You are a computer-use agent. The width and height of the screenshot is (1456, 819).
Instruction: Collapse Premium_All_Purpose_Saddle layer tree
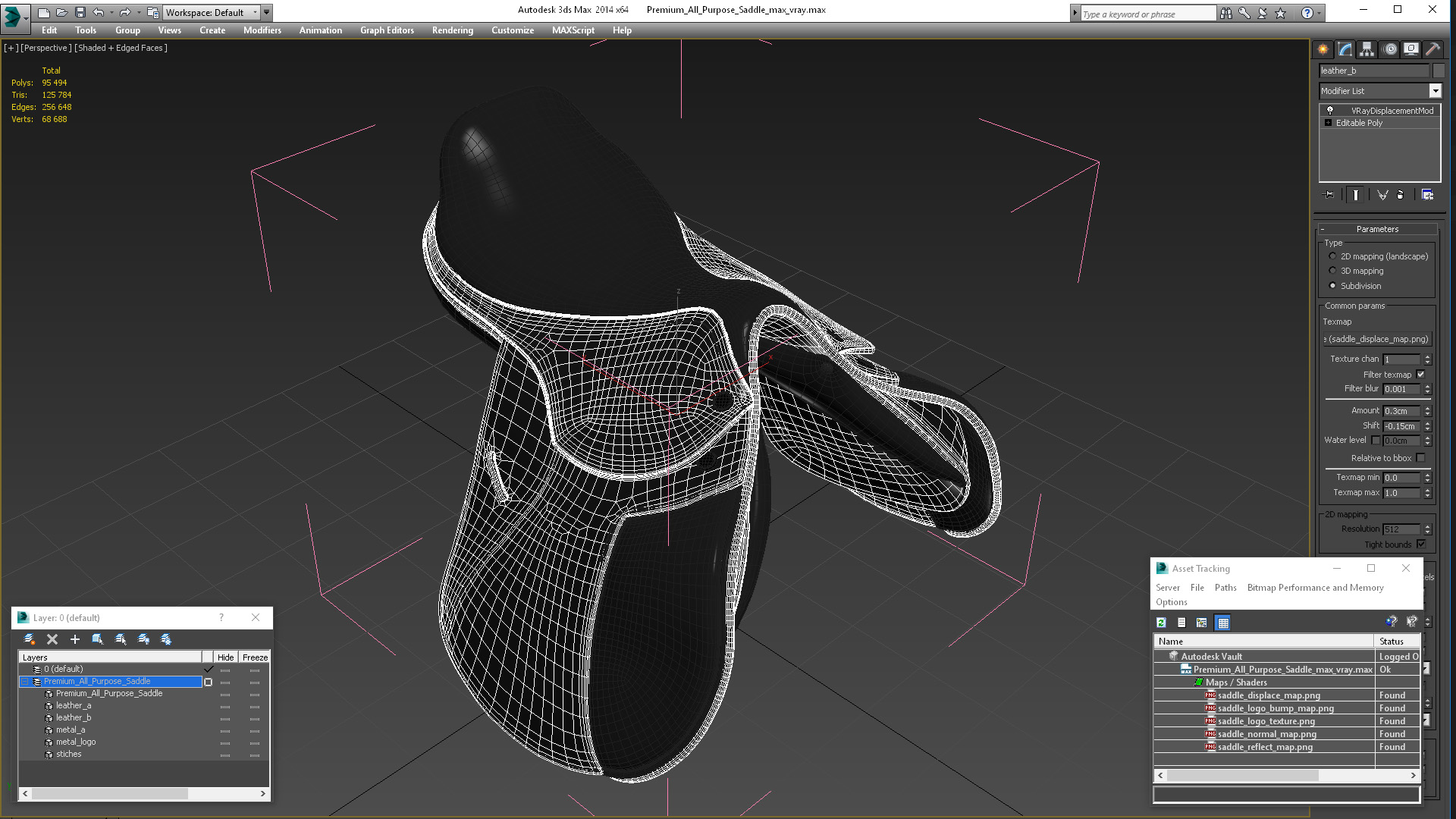tap(25, 682)
